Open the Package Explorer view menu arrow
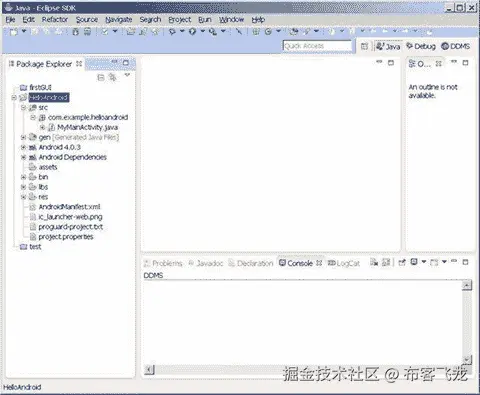The width and height of the screenshot is (480, 395). [127, 75]
